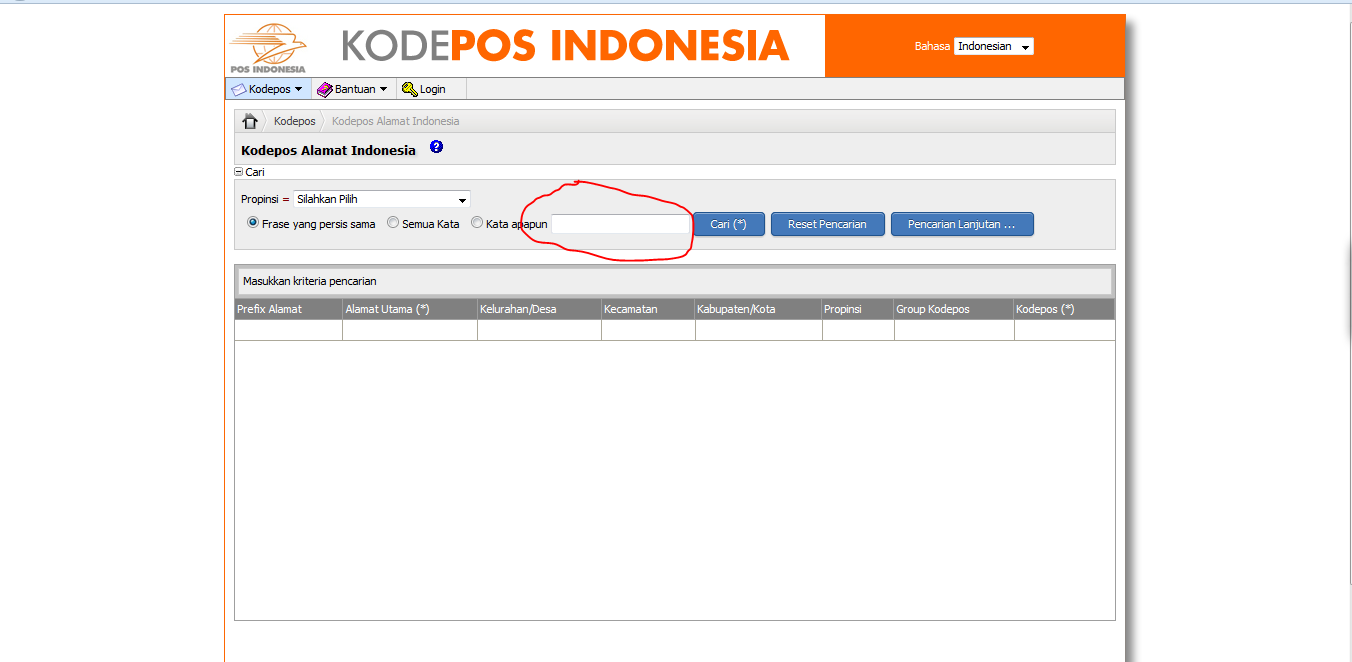
Task: Click the Cari (*) search button
Action: [x=729, y=224]
